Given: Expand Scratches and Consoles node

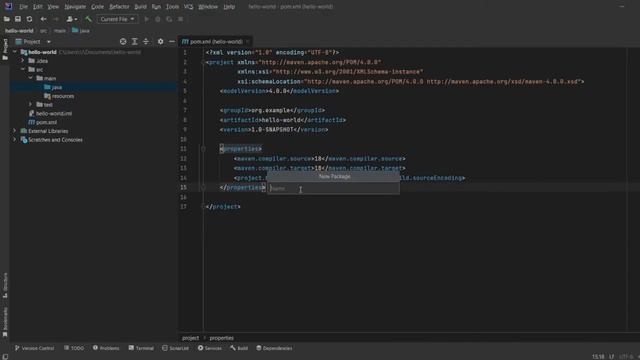Looking at the screenshot, I should (15, 140).
